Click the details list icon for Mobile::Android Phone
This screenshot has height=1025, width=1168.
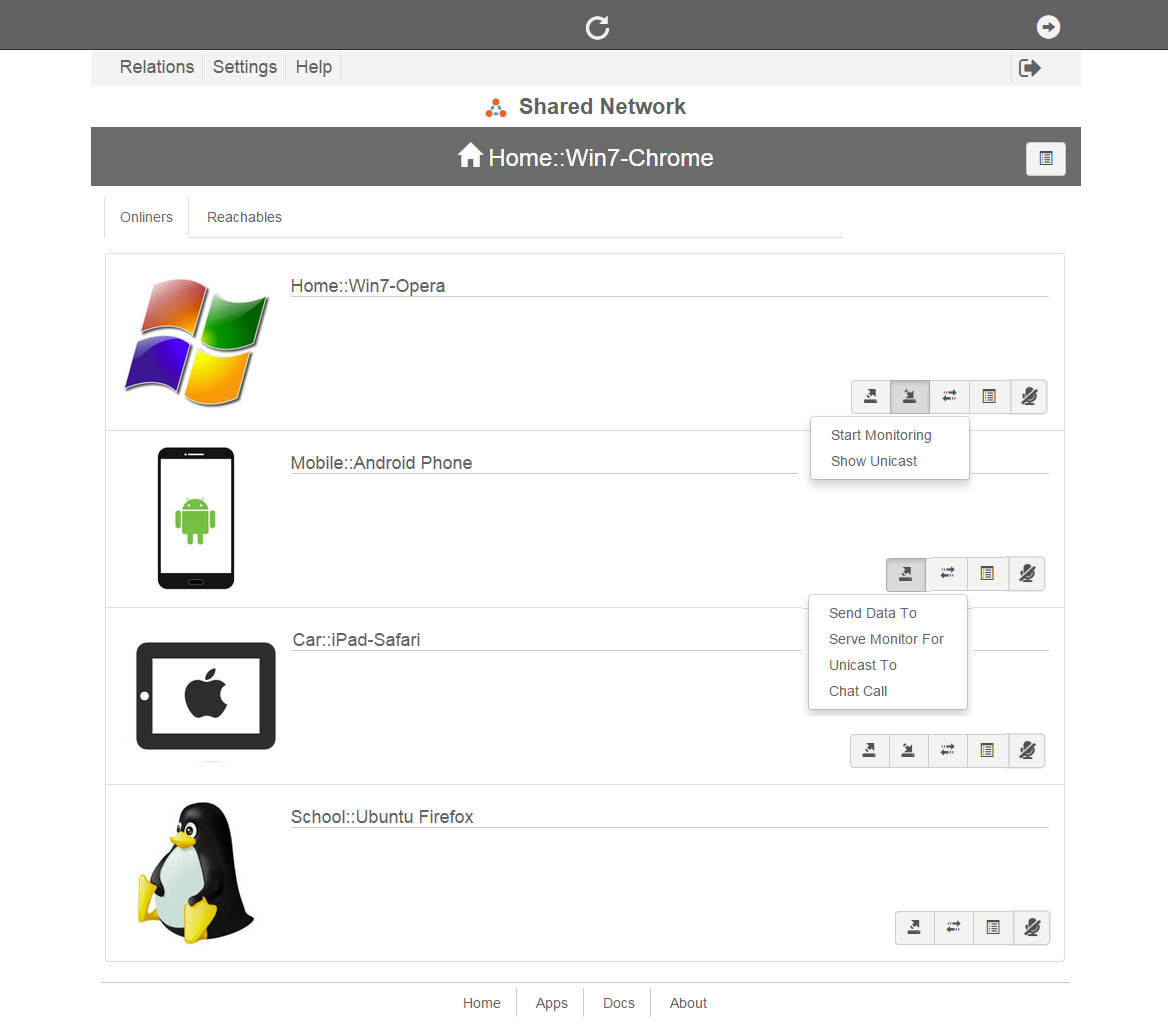pos(987,574)
